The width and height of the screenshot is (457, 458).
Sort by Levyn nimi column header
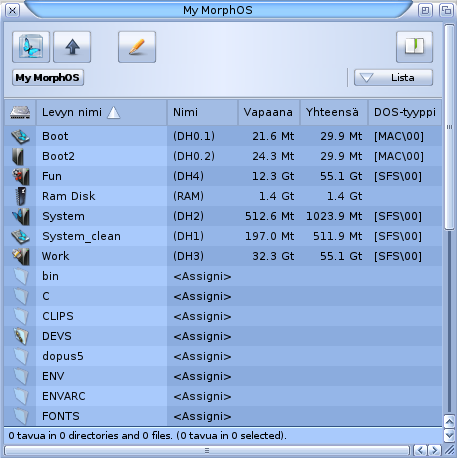click(x=101, y=112)
